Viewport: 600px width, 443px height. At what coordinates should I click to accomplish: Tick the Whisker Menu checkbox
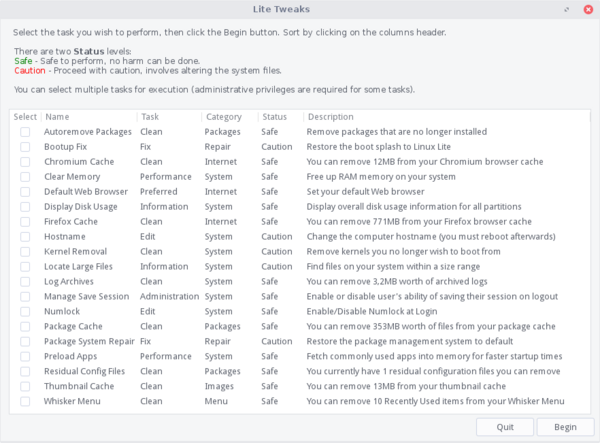25,401
